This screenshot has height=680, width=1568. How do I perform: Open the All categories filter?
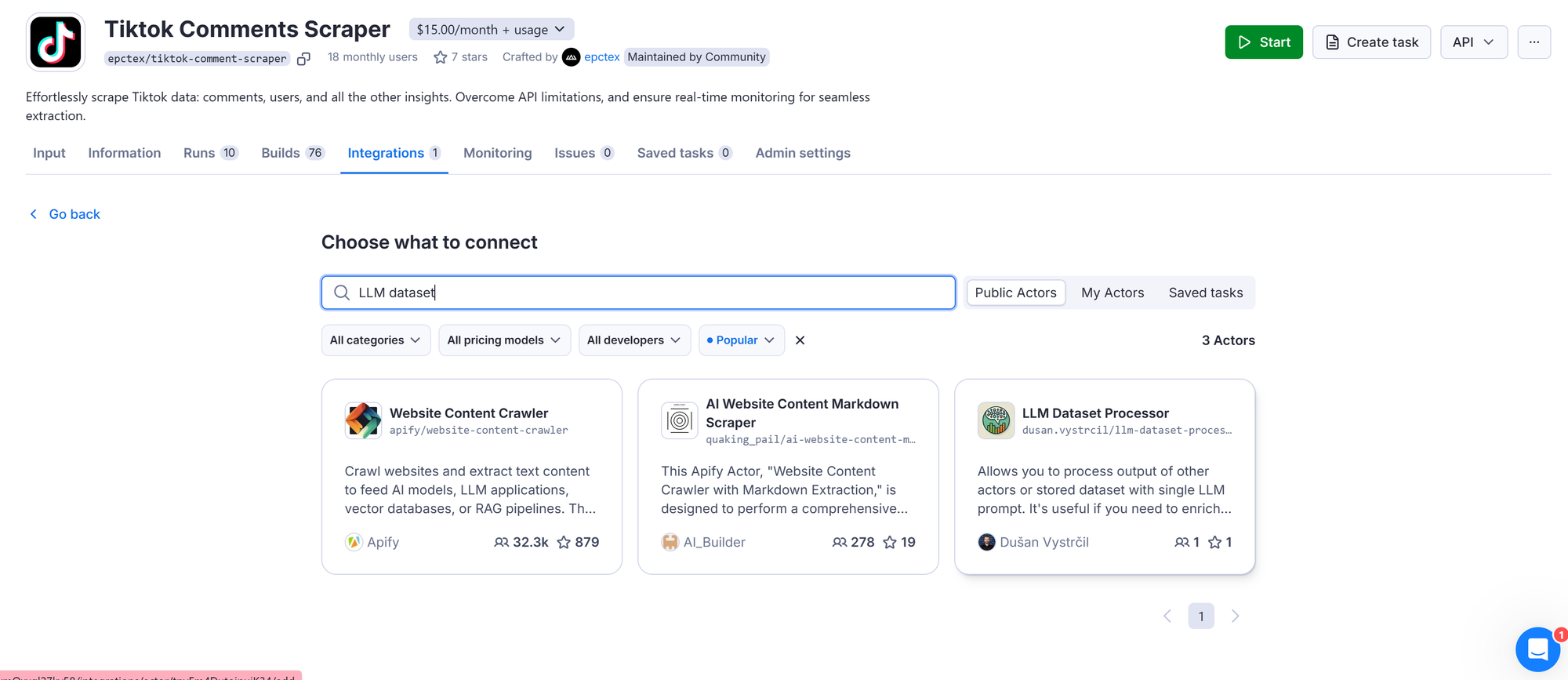376,340
